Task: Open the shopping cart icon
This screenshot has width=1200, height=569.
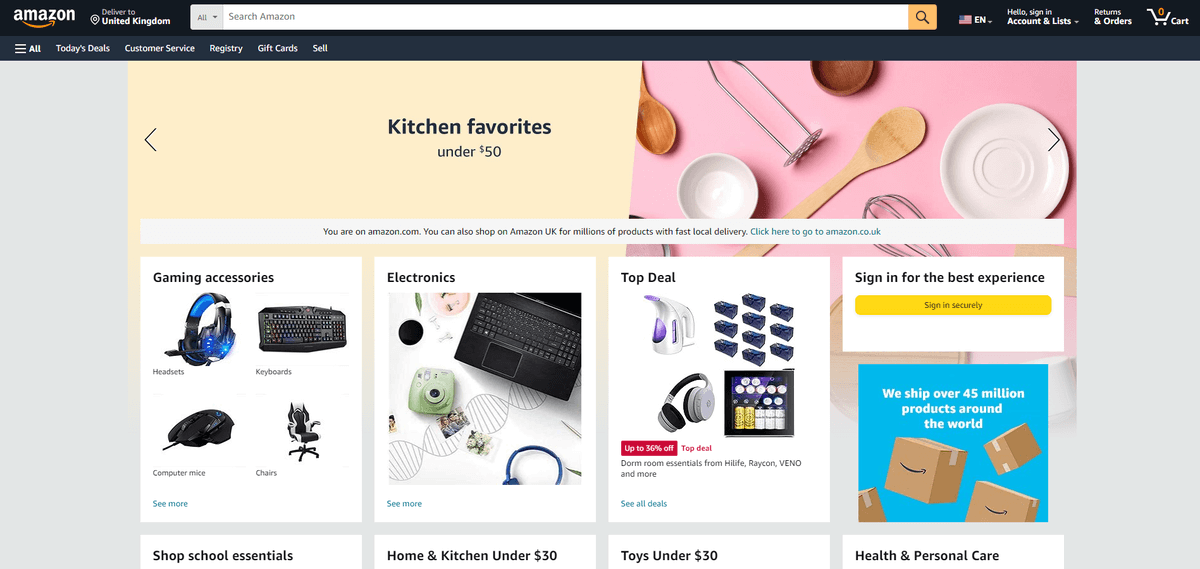Action: coord(1167,17)
